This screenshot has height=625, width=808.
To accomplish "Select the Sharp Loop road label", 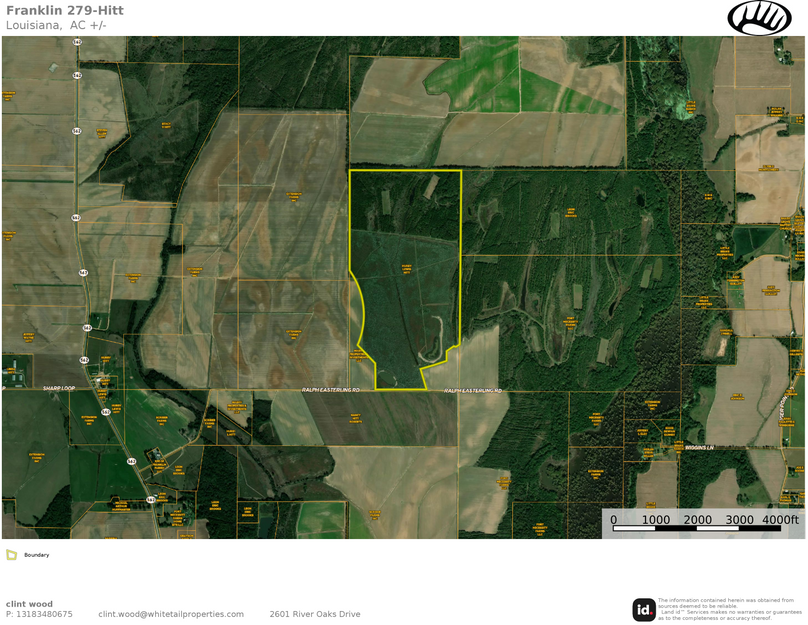I will (x=58, y=388).
